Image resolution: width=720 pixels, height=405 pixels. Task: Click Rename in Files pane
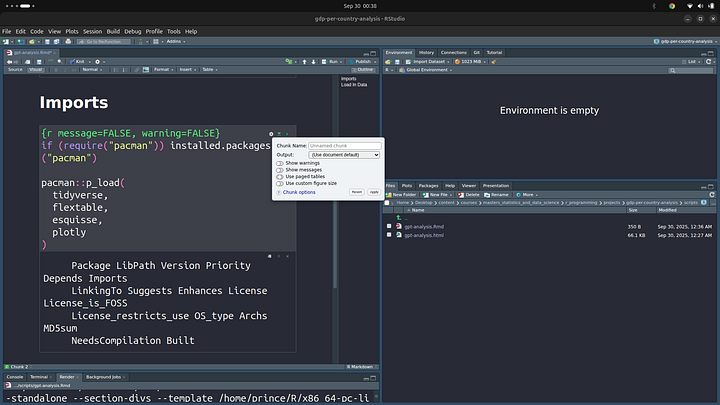point(496,195)
